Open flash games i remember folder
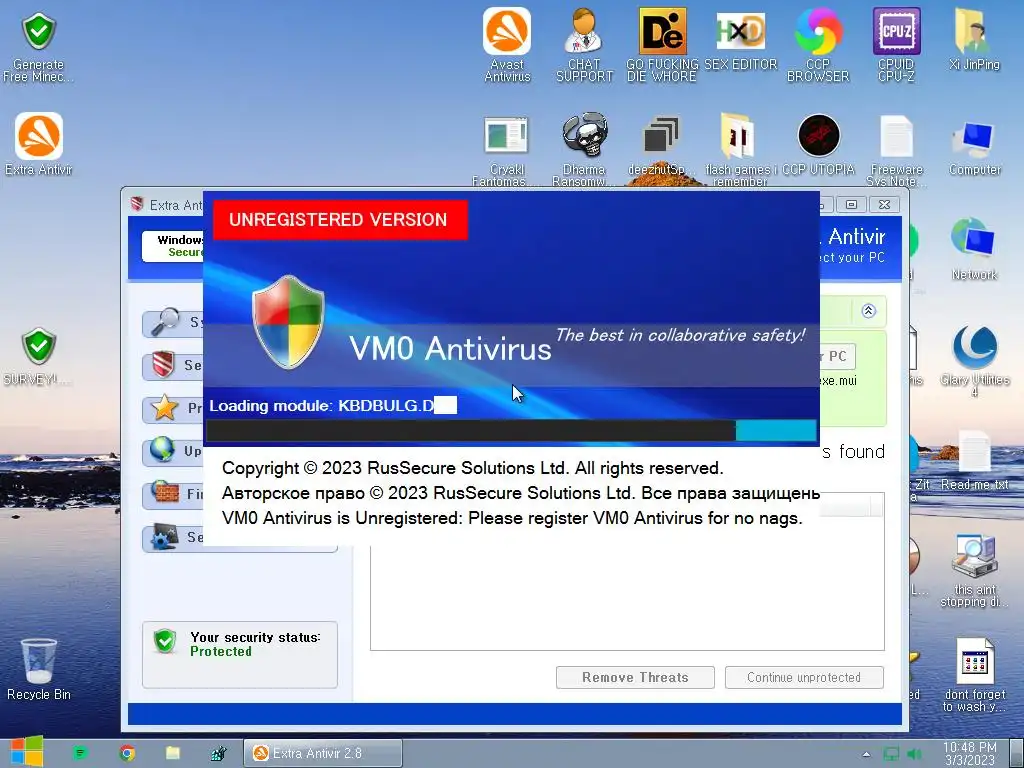 (740, 150)
